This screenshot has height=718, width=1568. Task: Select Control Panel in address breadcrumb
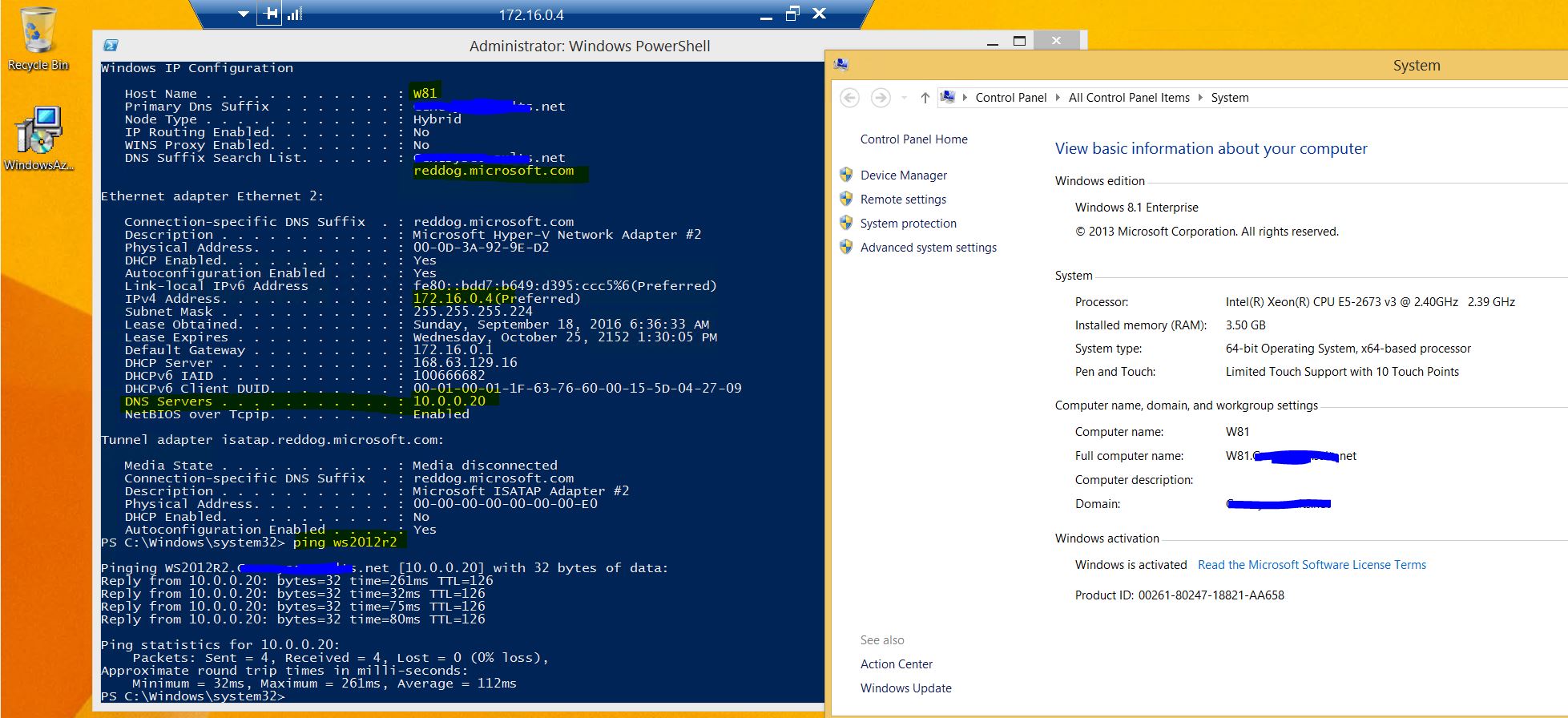pyautogui.click(x=1010, y=98)
